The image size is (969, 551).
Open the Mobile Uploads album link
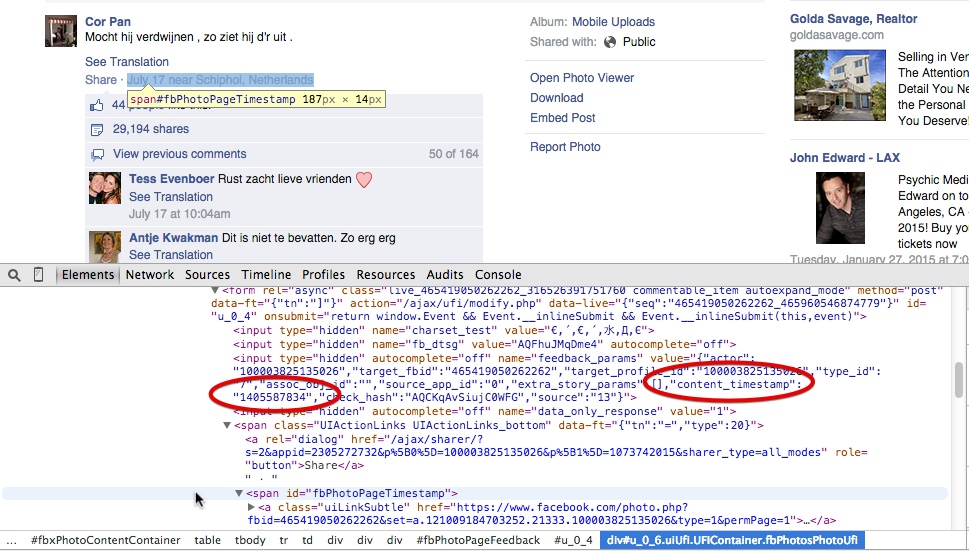coord(613,22)
